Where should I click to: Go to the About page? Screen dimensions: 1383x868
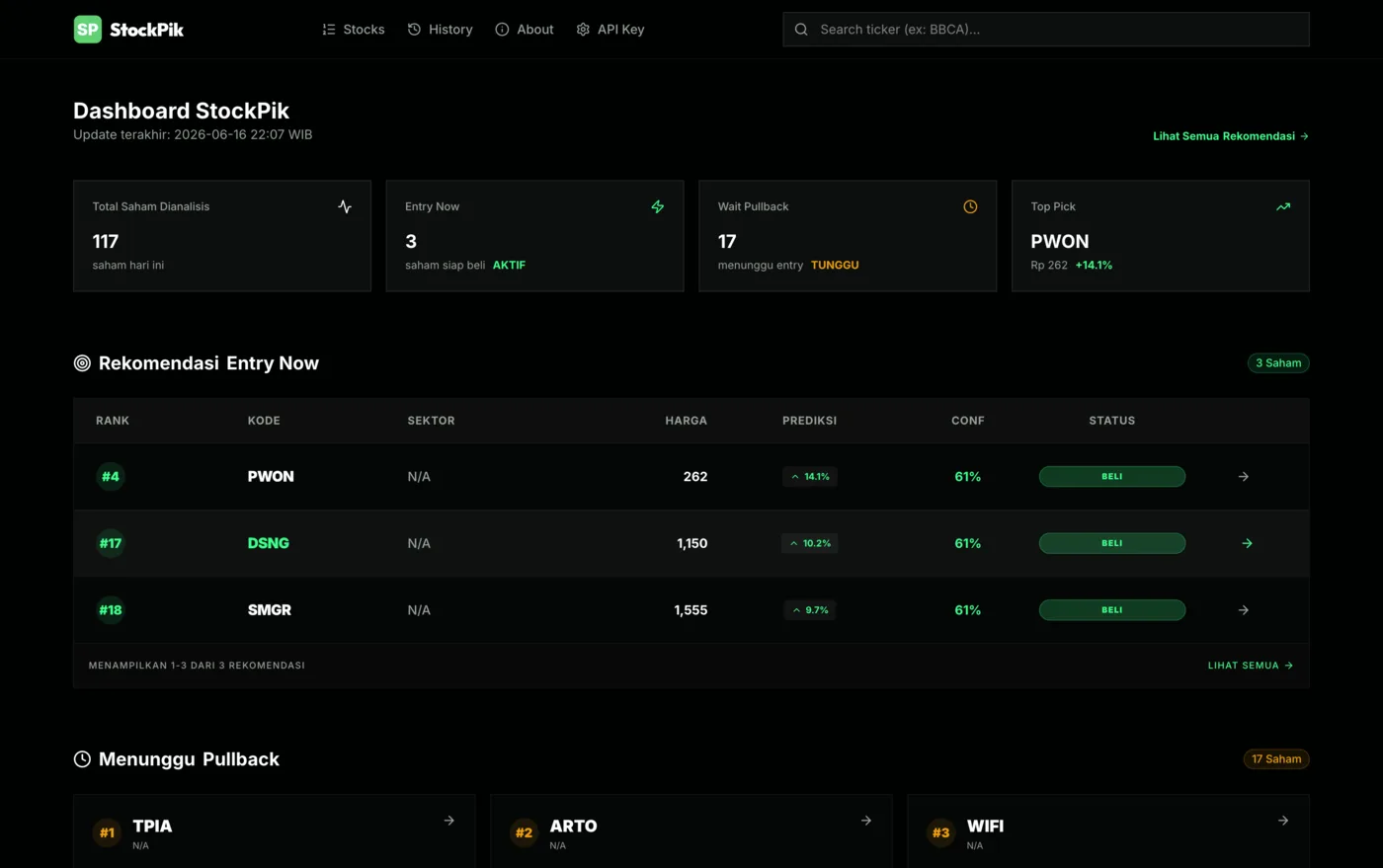pyautogui.click(x=525, y=30)
